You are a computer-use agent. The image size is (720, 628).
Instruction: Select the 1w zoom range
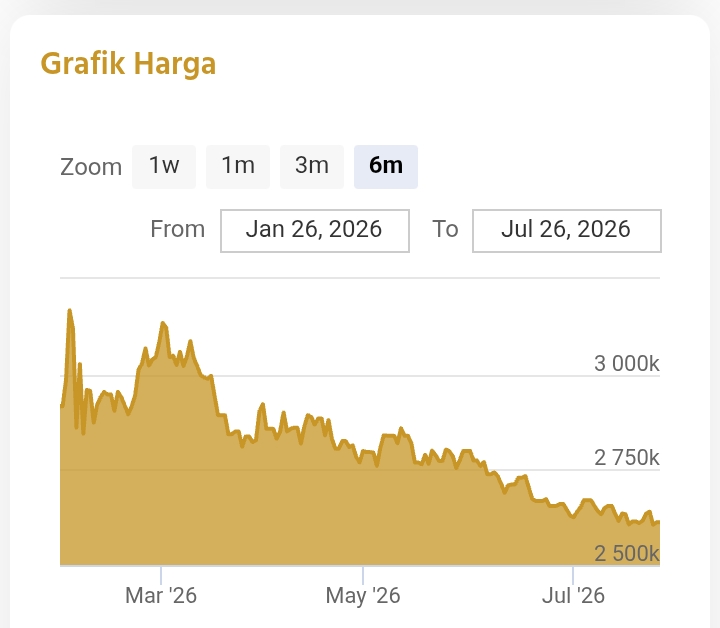click(164, 167)
